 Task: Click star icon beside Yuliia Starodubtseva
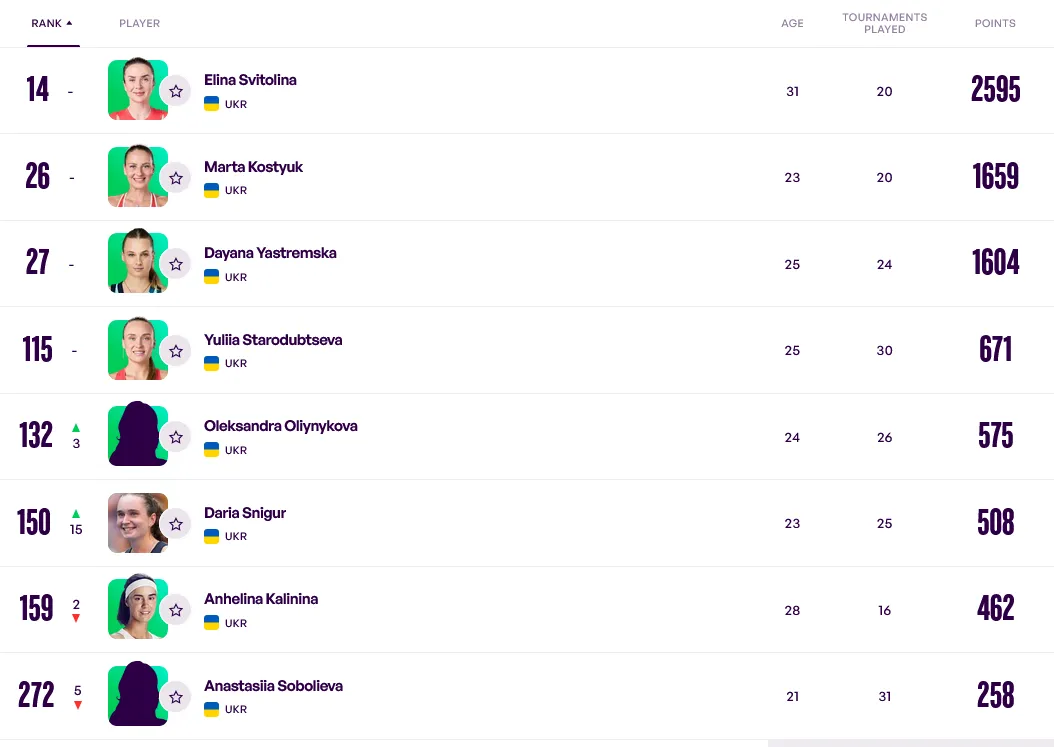pyautogui.click(x=176, y=351)
